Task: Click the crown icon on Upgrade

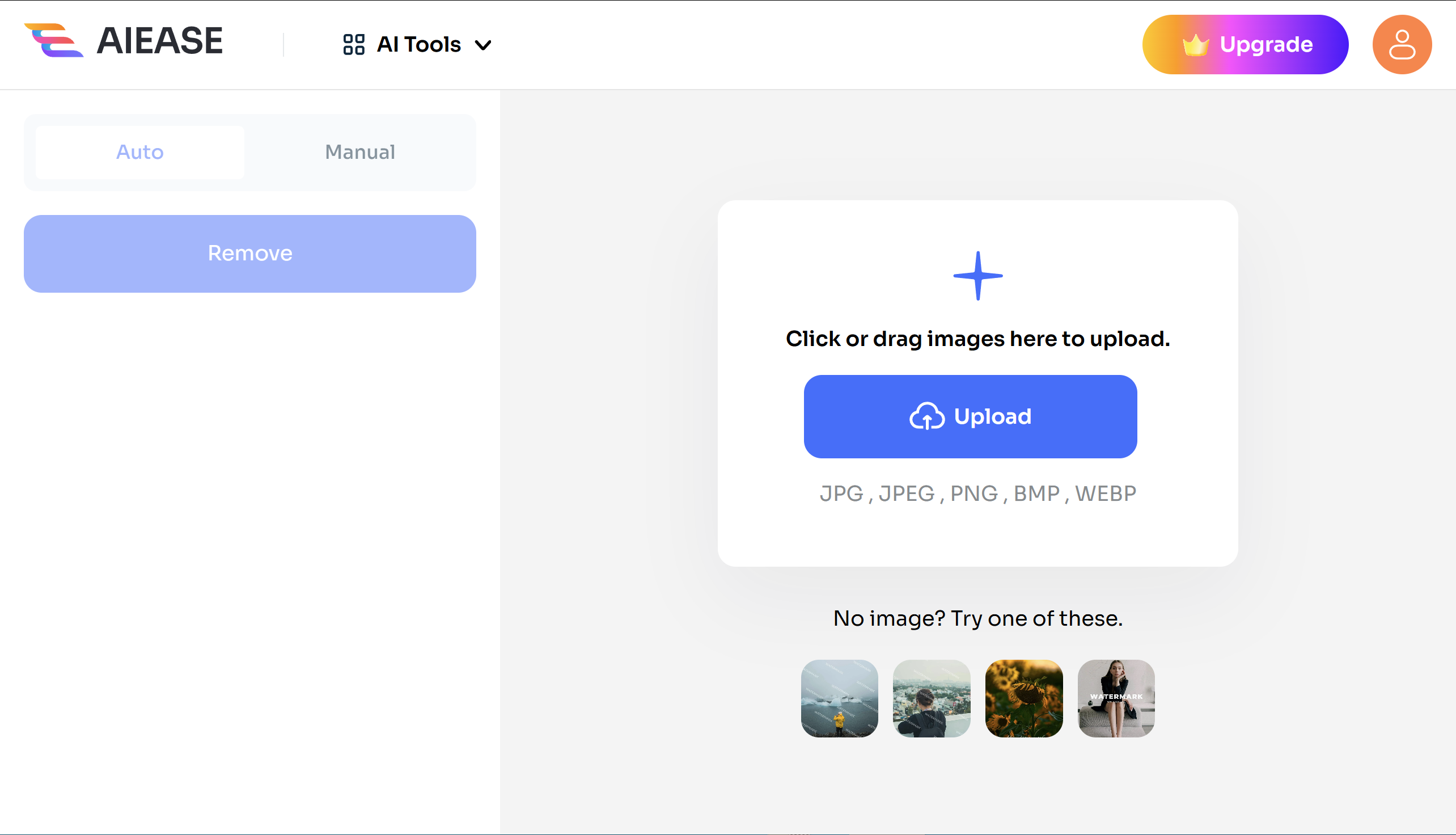Action: (1196, 45)
